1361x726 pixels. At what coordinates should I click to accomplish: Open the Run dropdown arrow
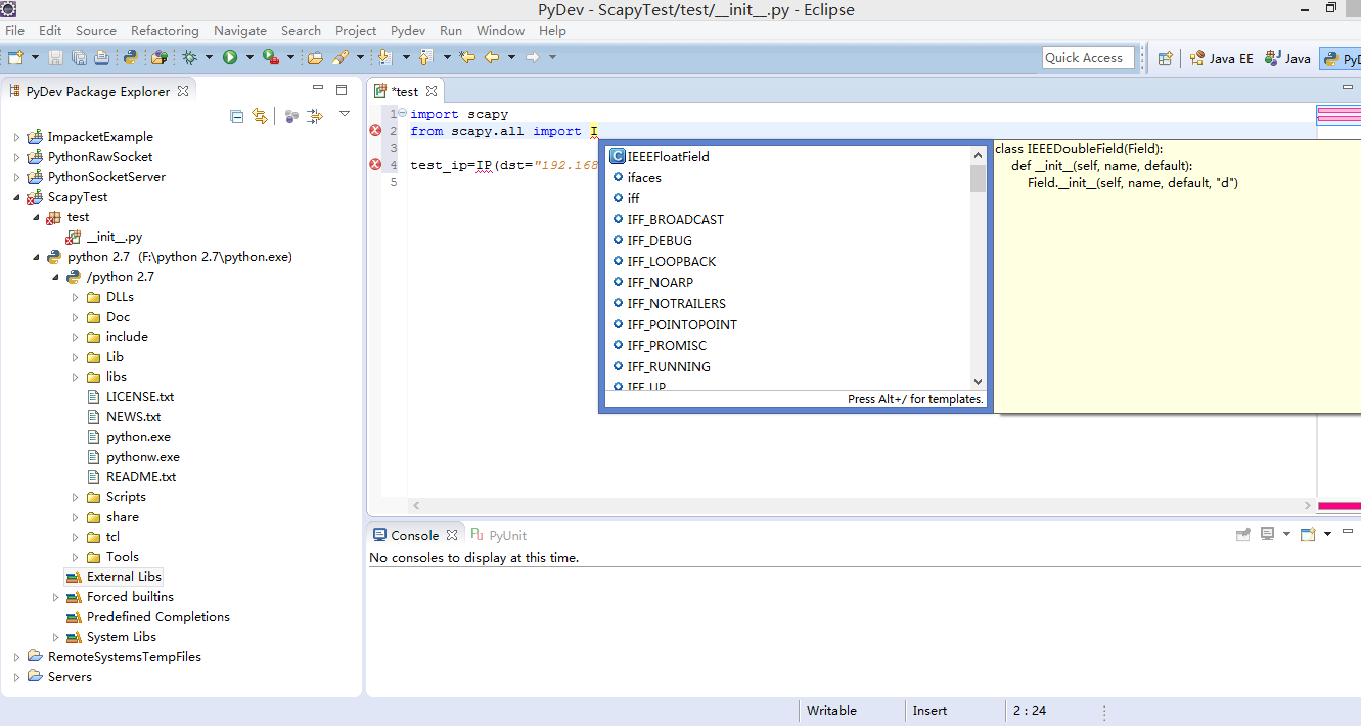coord(250,57)
